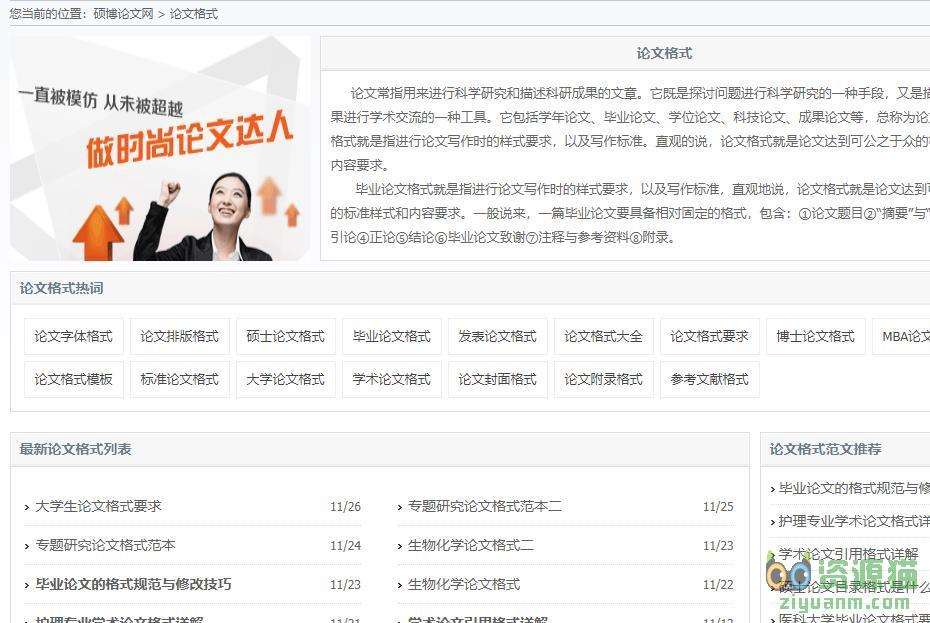Screen dimensions: 930x623
Task: Open 毕业论文的格式规范与修改技巧 in the latest list
Action: click(x=133, y=584)
